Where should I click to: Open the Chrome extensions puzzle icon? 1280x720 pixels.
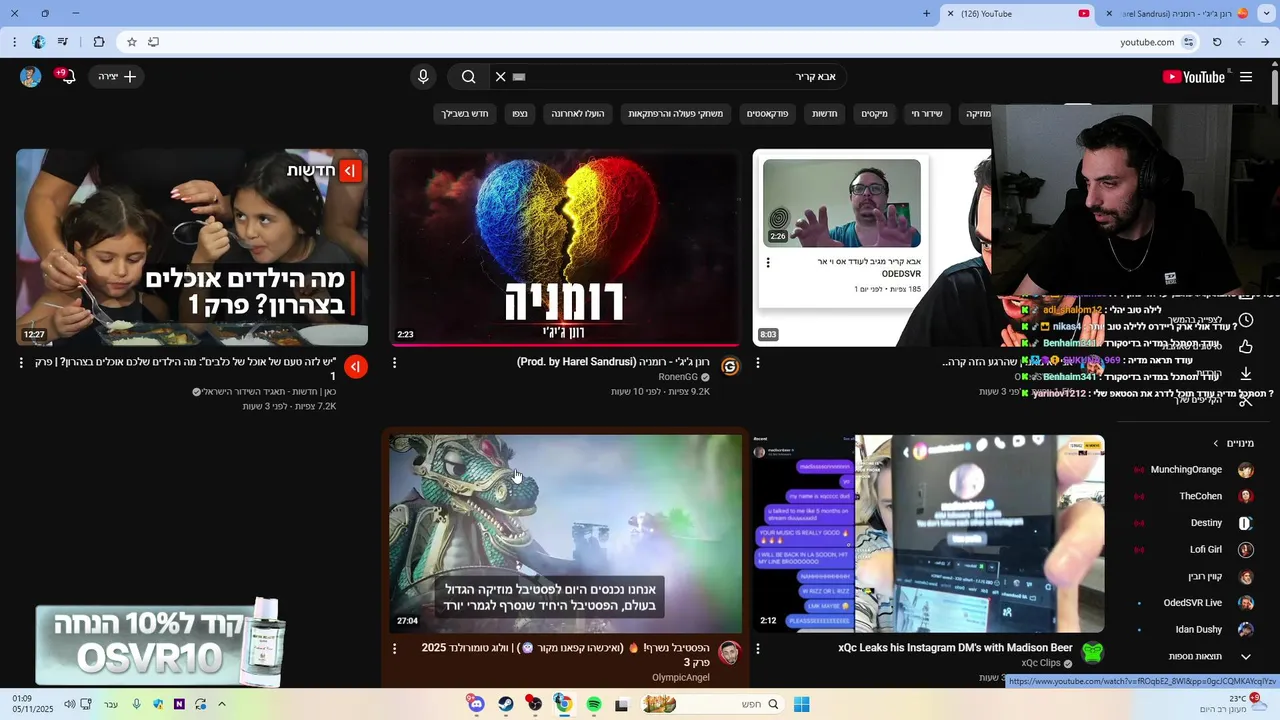pos(99,42)
